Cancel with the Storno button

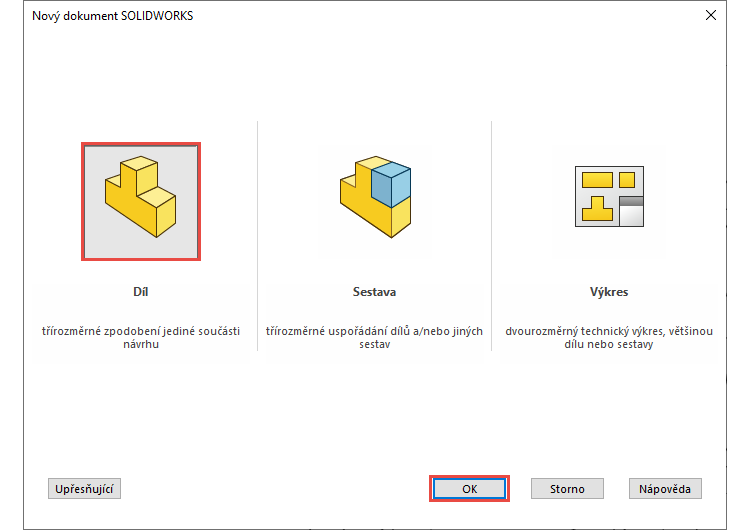click(567, 488)
